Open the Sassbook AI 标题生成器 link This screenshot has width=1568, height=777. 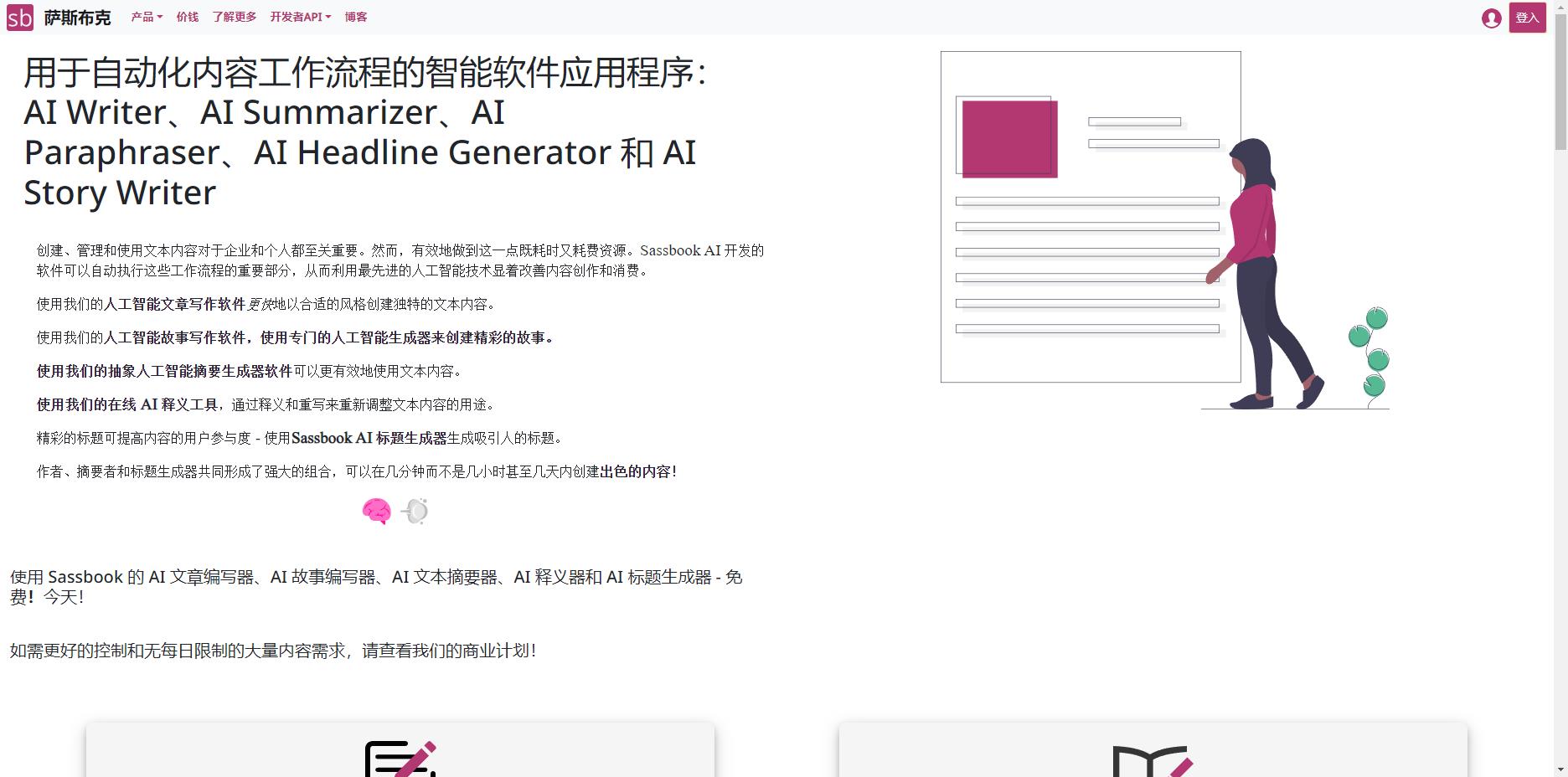click(x=369, y=438)
